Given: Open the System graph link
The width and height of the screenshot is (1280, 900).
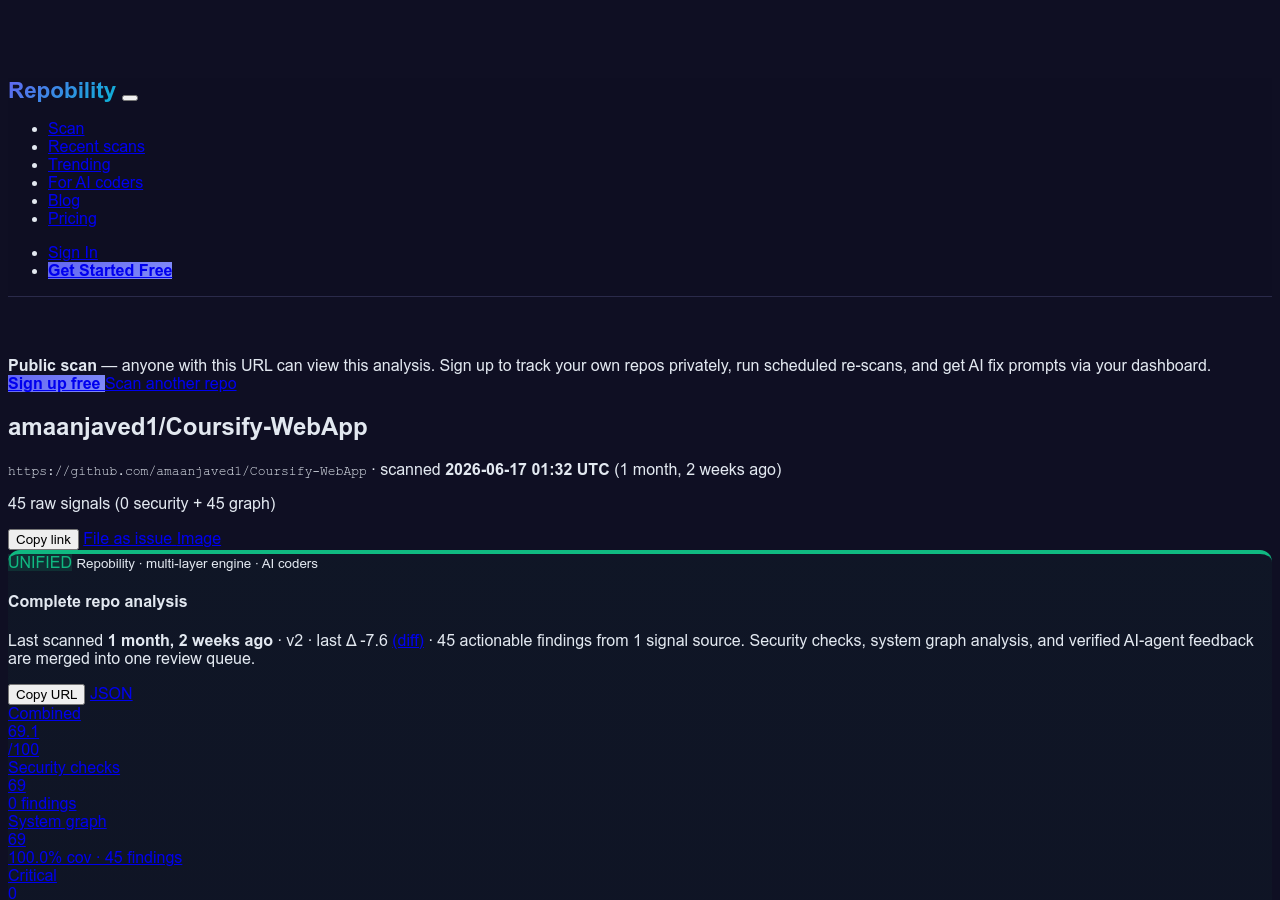Looking at the screenshot, I should pyautogui.click(x=57, y=821).
